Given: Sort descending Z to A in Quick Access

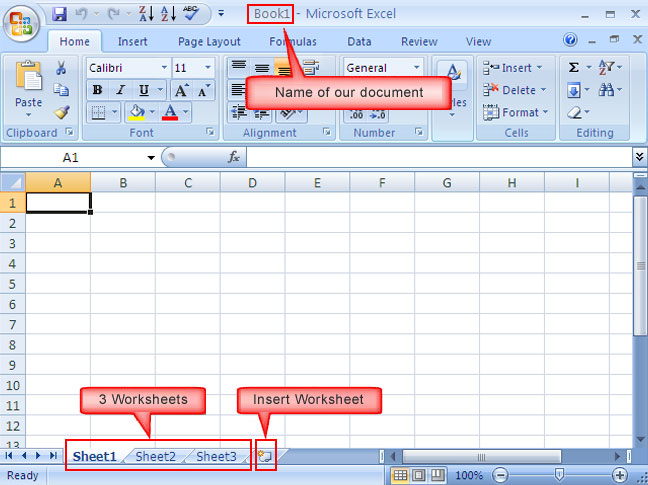Looking at the screenshot, I should coord(146,14).
